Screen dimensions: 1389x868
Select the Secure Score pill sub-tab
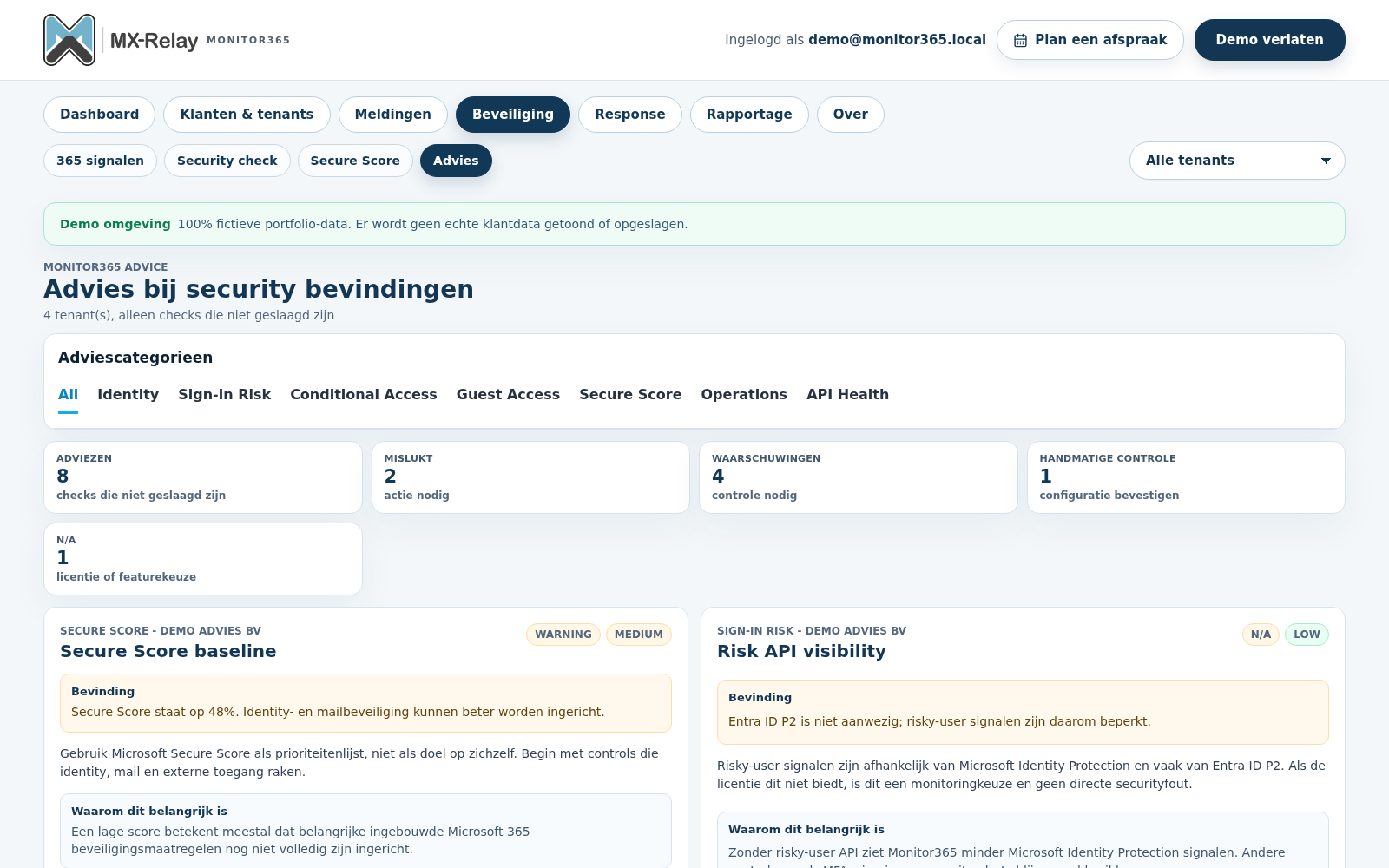(x=355, y=161)
